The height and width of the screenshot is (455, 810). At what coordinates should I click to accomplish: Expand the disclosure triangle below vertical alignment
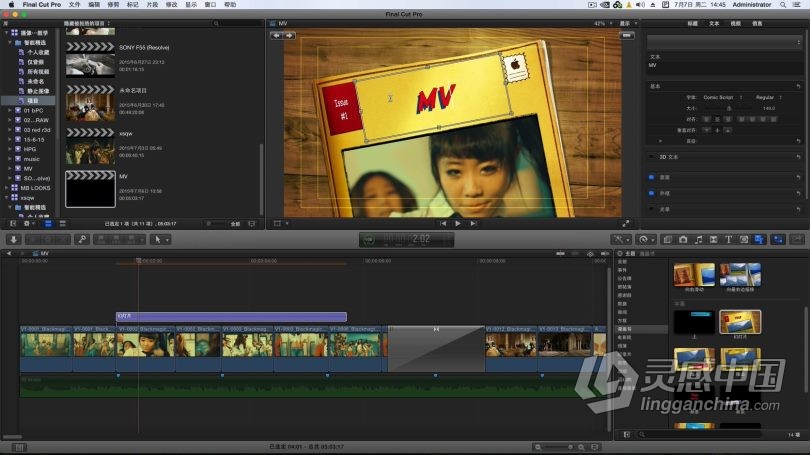click(x=660, y=140)
